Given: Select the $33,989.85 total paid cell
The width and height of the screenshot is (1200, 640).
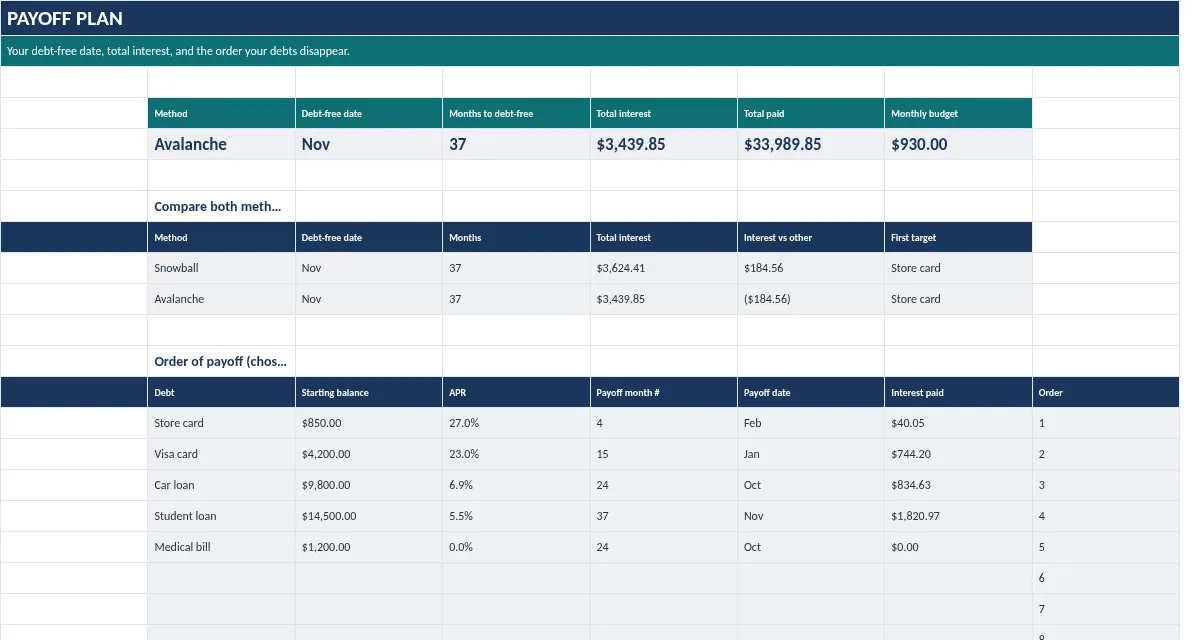Looking at the screenshot, I should click(811, 144).
